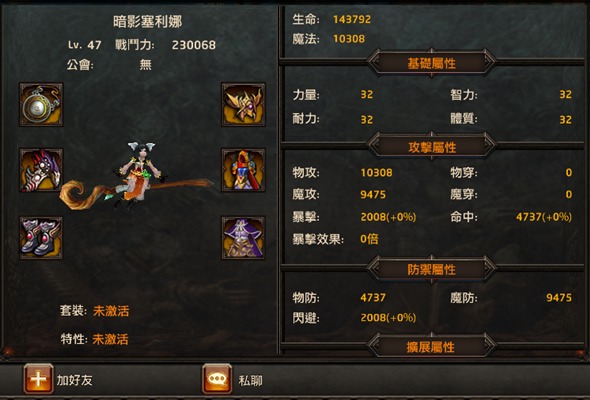Click the pocket watch accessory equipment slot
Viewport: 590px width, 400px height.
pos(41,105)
